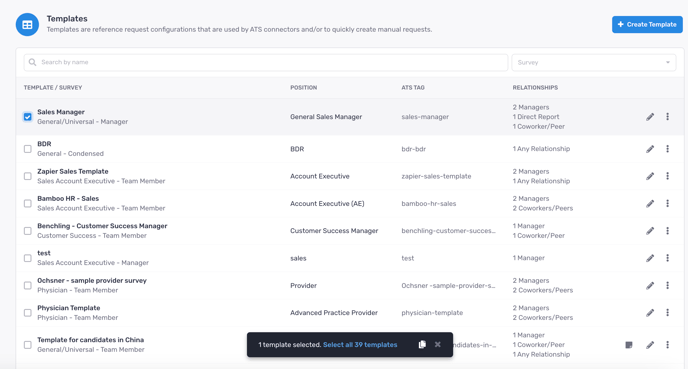Click the RELATIONSHIPS column header
This screenshot has width=688, height=369.
click(535, 88)
